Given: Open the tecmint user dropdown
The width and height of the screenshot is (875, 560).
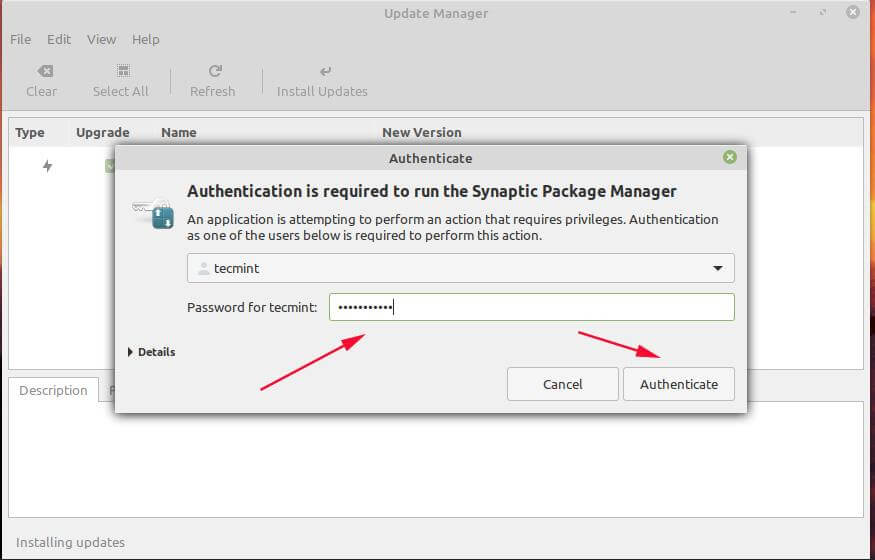Looking at the screenshot, I should [x=460, y=268].
